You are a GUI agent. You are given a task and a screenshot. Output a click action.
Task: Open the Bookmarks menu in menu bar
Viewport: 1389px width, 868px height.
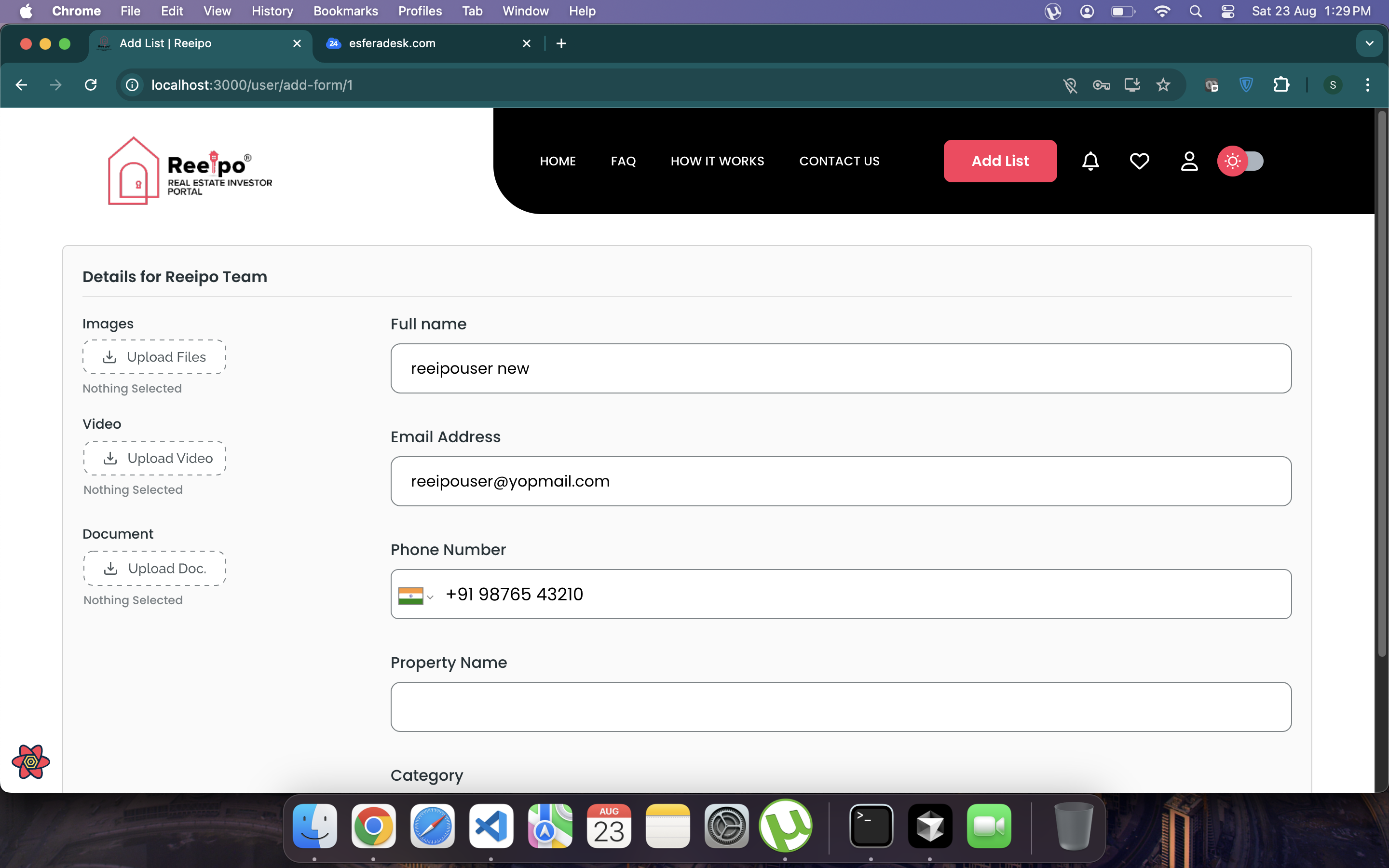(x=345, y=11)
